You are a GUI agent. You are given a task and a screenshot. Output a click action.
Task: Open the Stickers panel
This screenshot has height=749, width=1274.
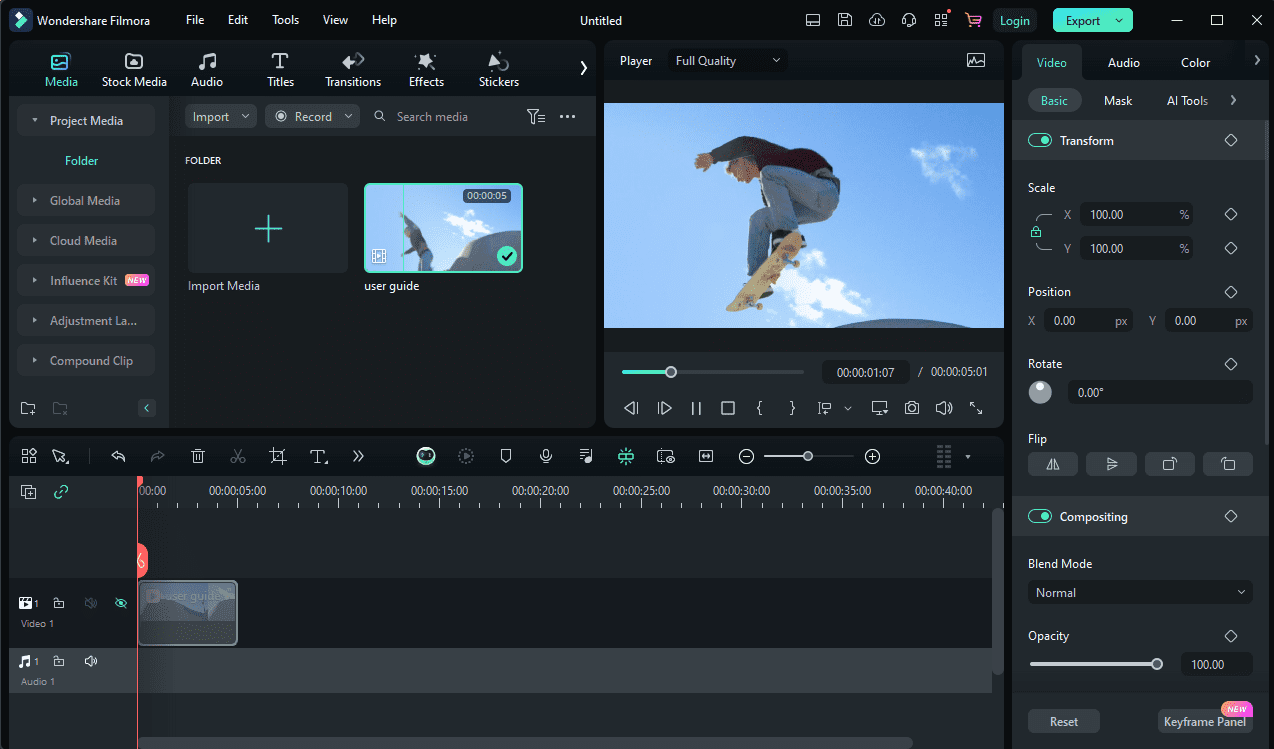click(x=497, y=68)
